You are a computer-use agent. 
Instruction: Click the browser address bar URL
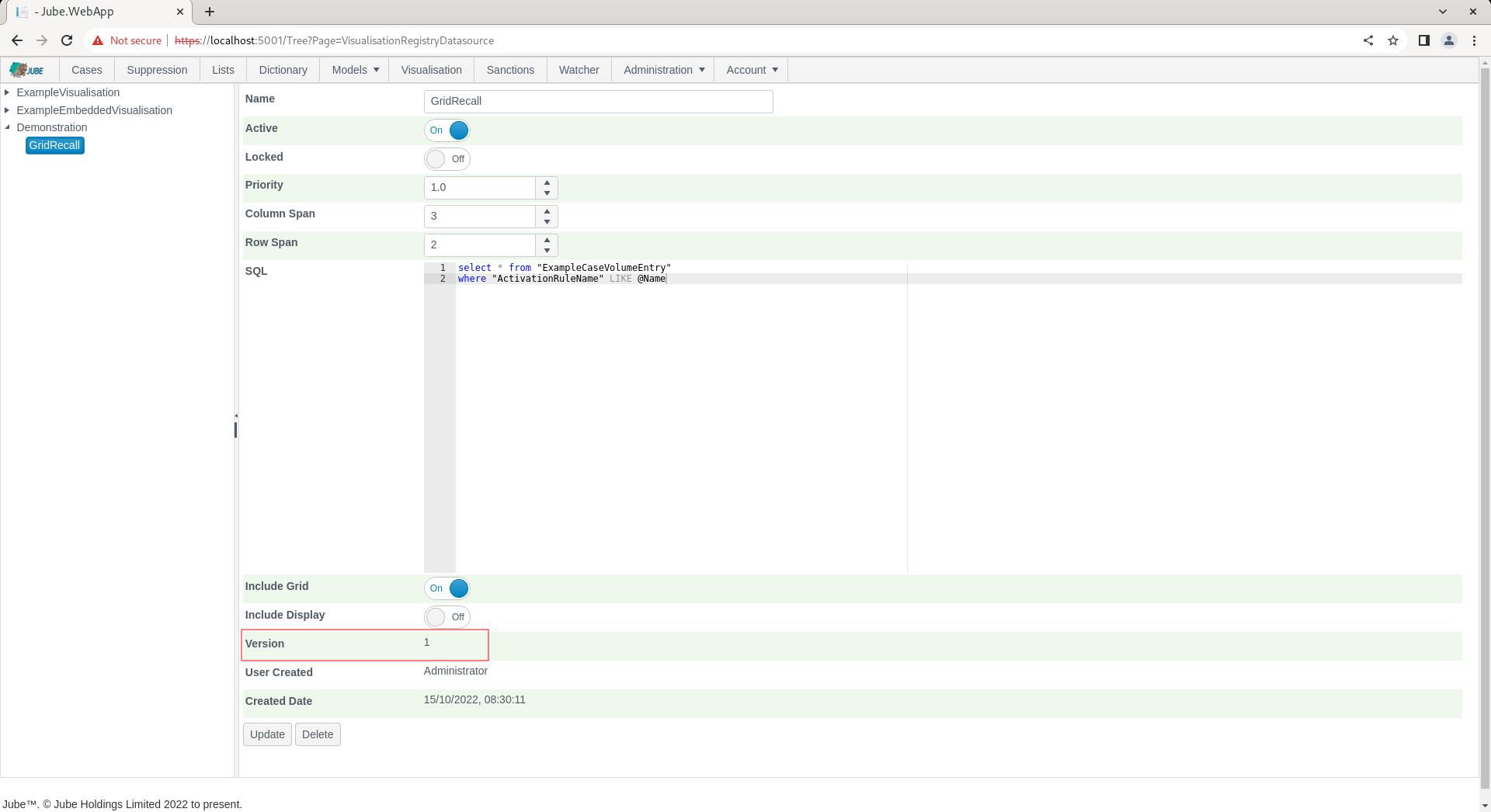pyautogui.click(x=334, y=40)
